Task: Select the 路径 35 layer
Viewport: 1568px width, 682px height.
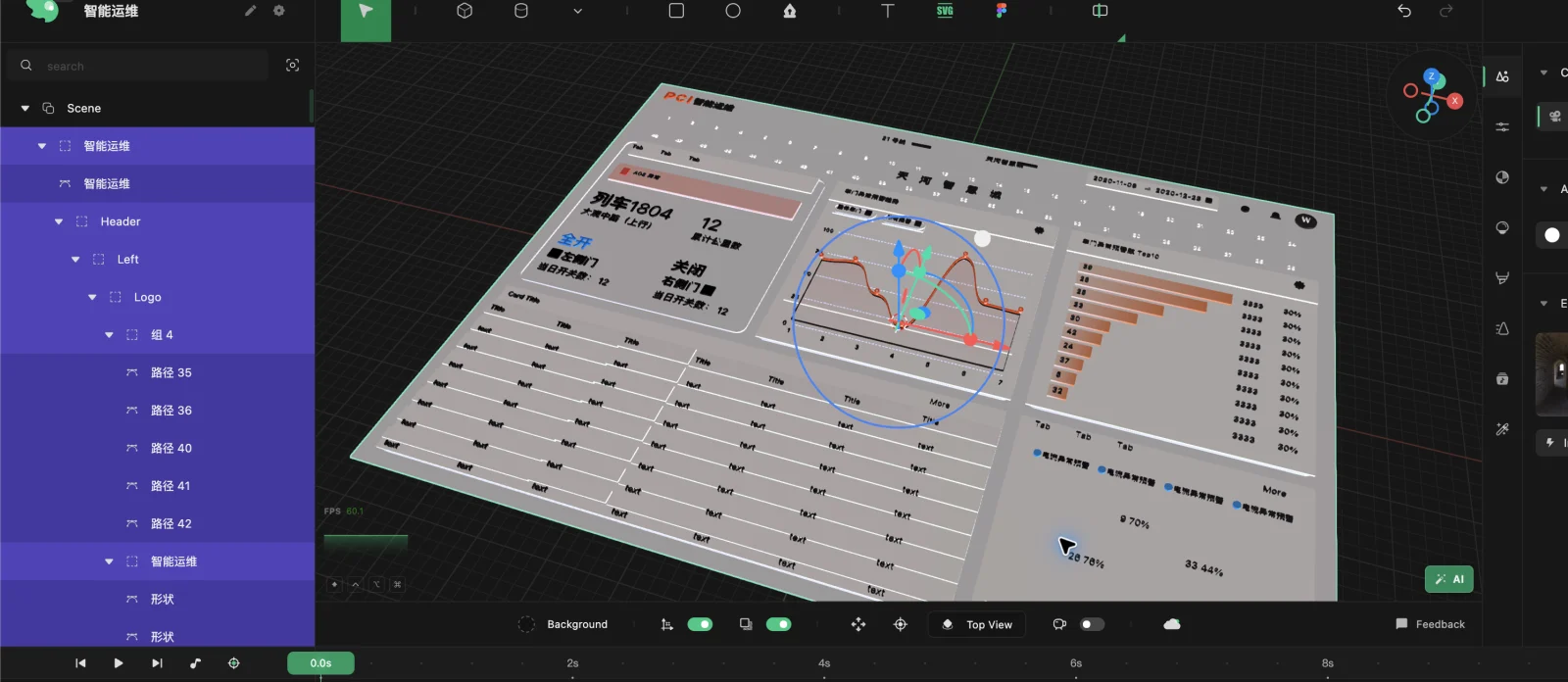Action: click(157, 372)
